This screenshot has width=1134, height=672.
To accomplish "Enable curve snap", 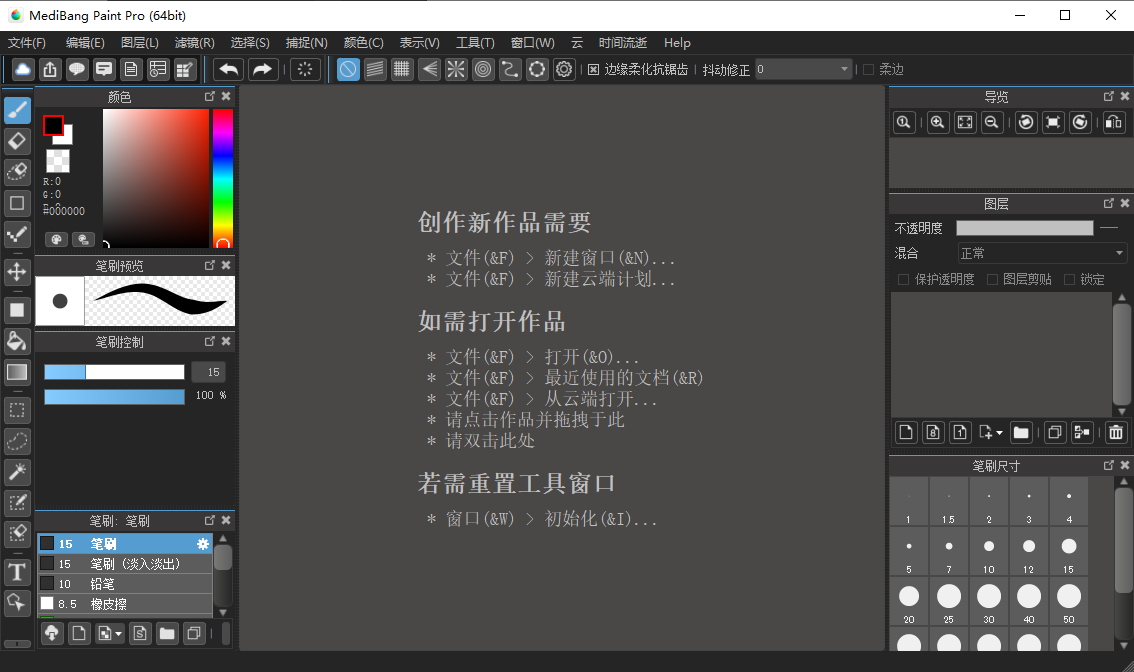I will [510, 69].
